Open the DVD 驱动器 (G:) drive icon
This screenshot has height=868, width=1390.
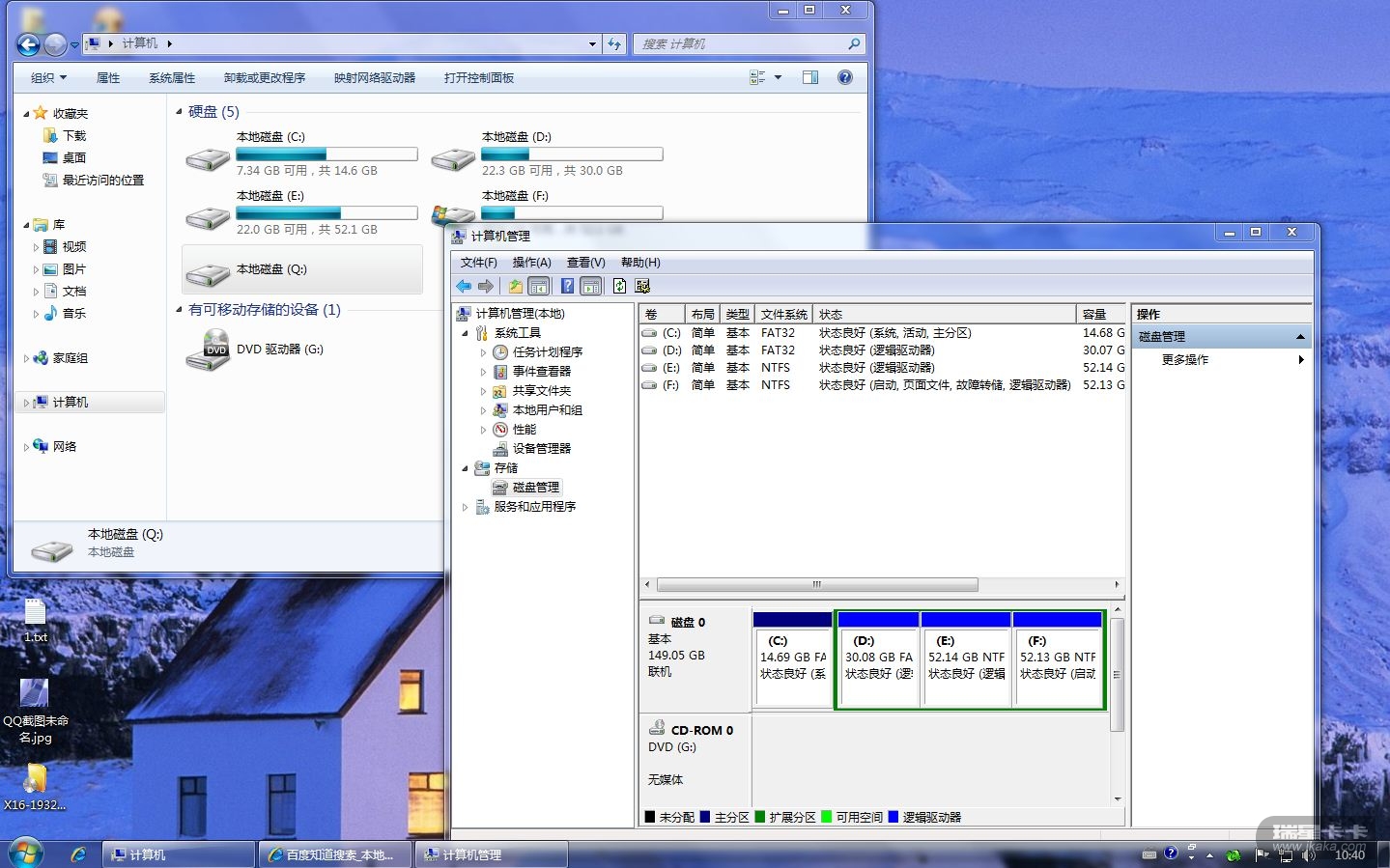(209, 350)
